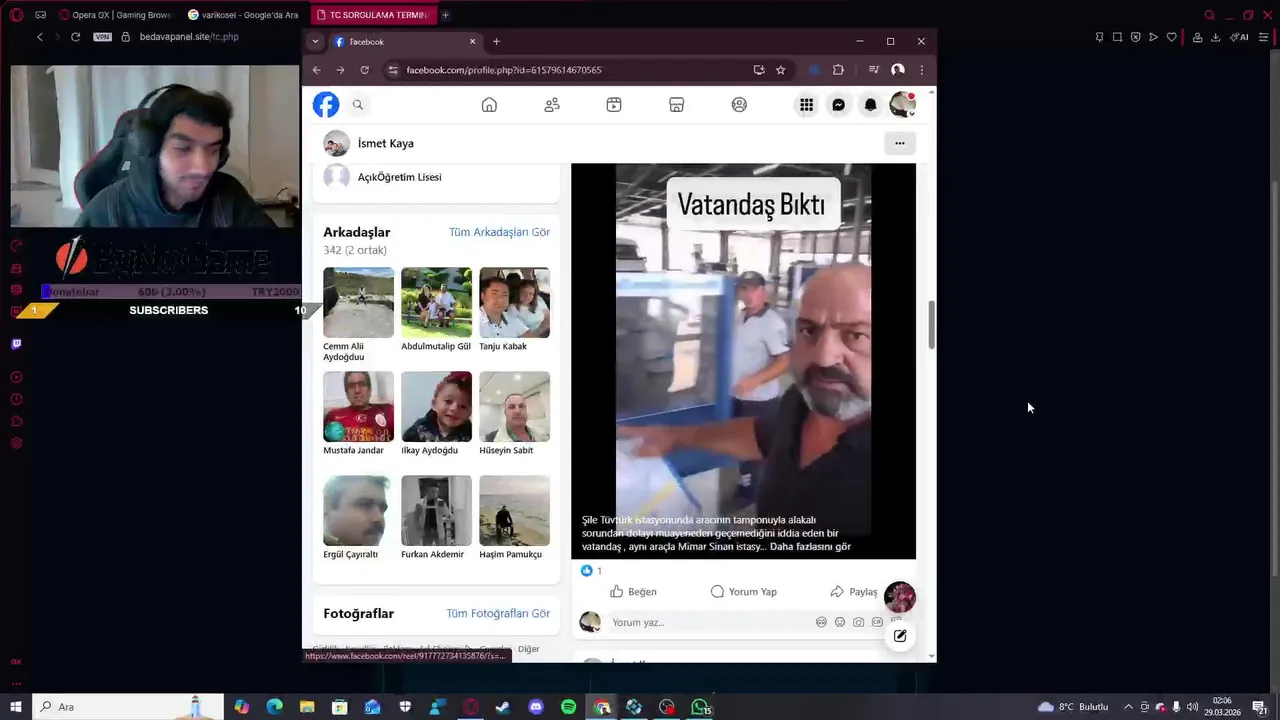Click Vatandaş Bıktı reel video
The height and width of the screenshot is (720, 1280).
click(x=743, y=361)
